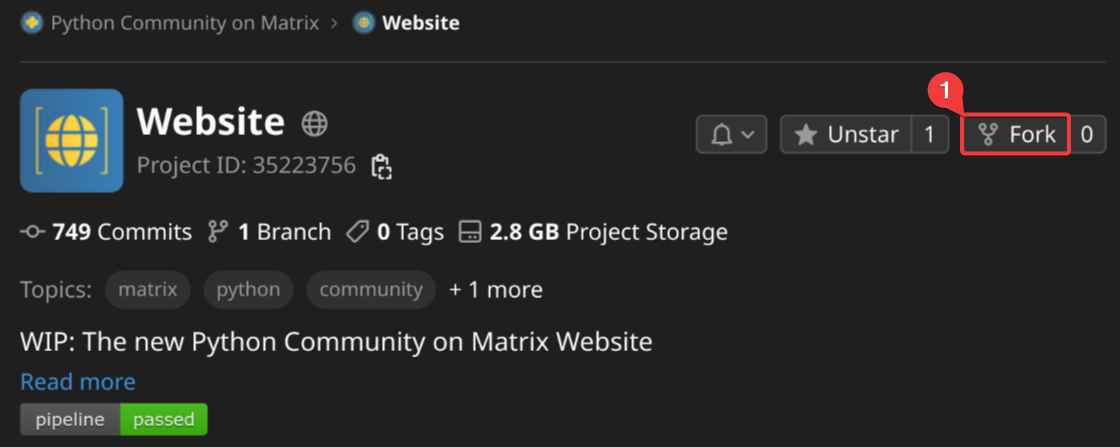Click the public globe visibility icon
This screenshot has width=1120, height=447.
point(315,124)
